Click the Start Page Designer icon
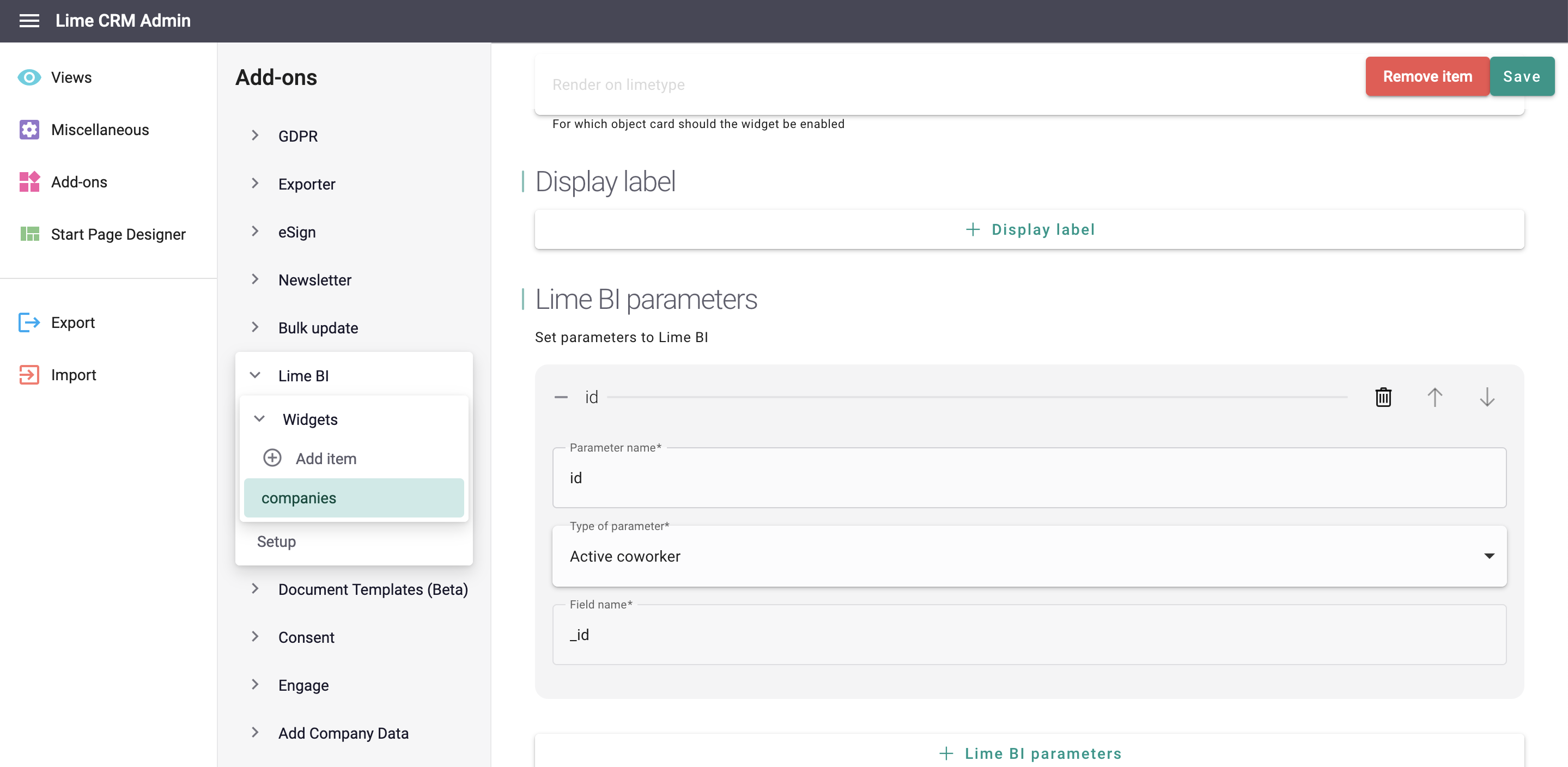Screen dimensions: 1568x767 click(29, 234)
